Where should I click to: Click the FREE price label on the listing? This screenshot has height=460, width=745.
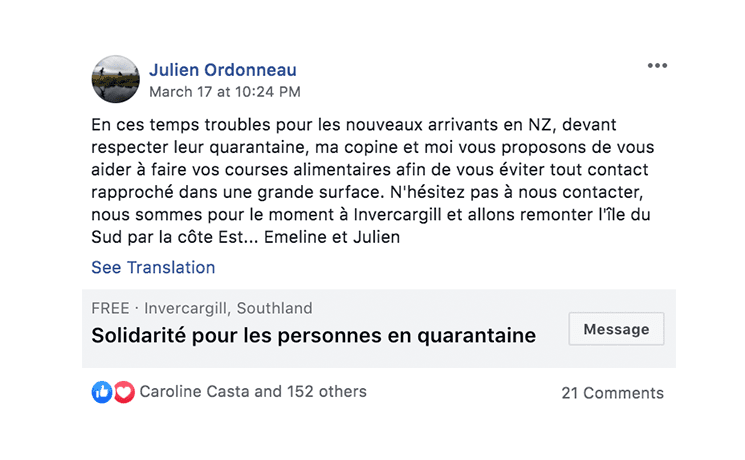(x=110, y=308)
